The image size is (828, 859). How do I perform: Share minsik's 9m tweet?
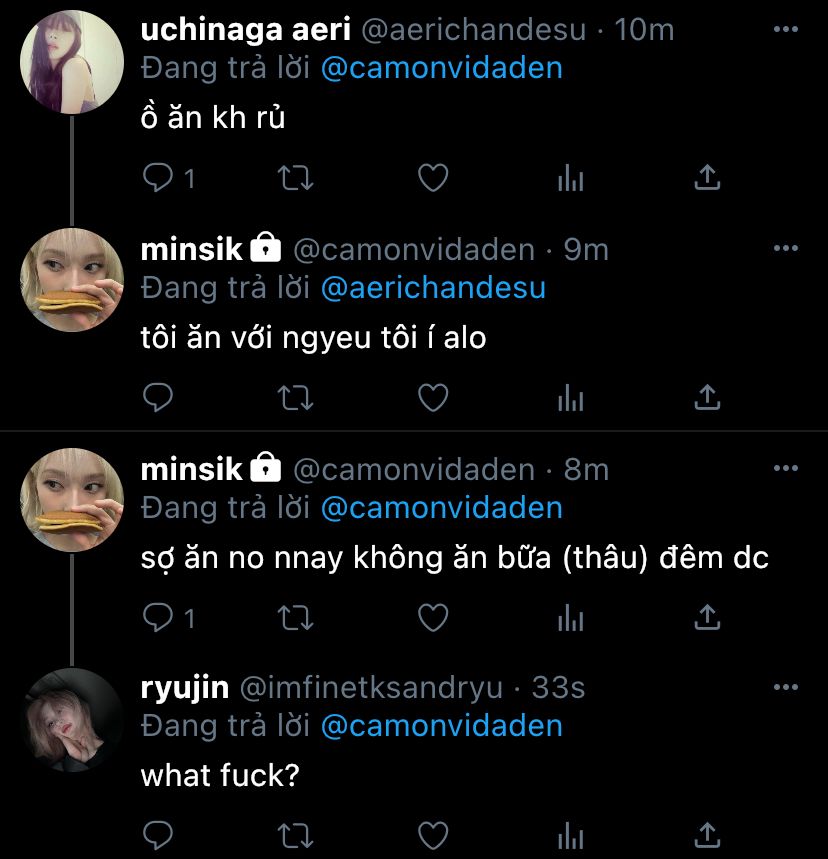[707, 398]
